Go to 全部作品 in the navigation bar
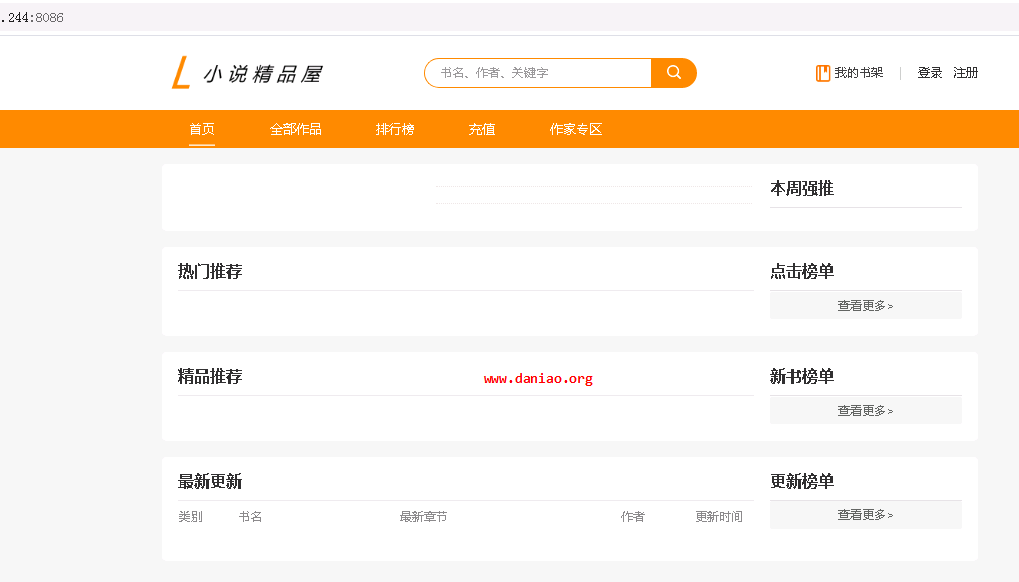1019x582 pixels. coord(295,129)
